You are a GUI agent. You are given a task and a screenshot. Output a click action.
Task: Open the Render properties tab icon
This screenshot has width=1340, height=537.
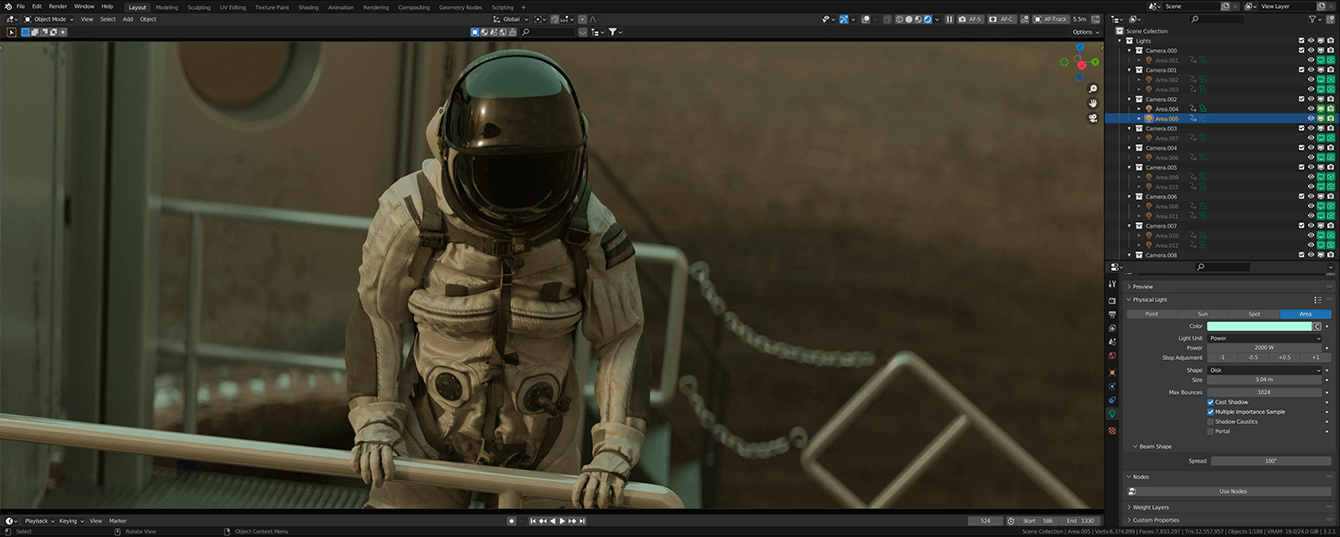pos(1112,300)
